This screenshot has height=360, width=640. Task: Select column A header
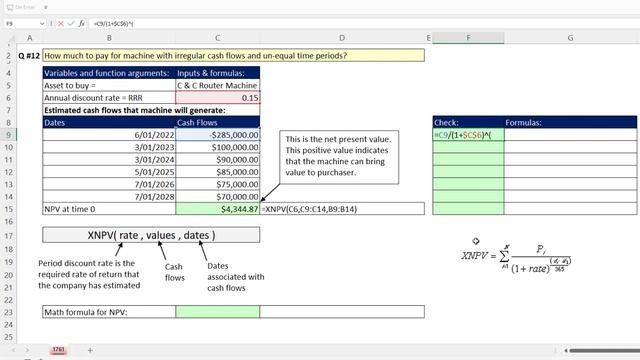(x=30, y=38)
